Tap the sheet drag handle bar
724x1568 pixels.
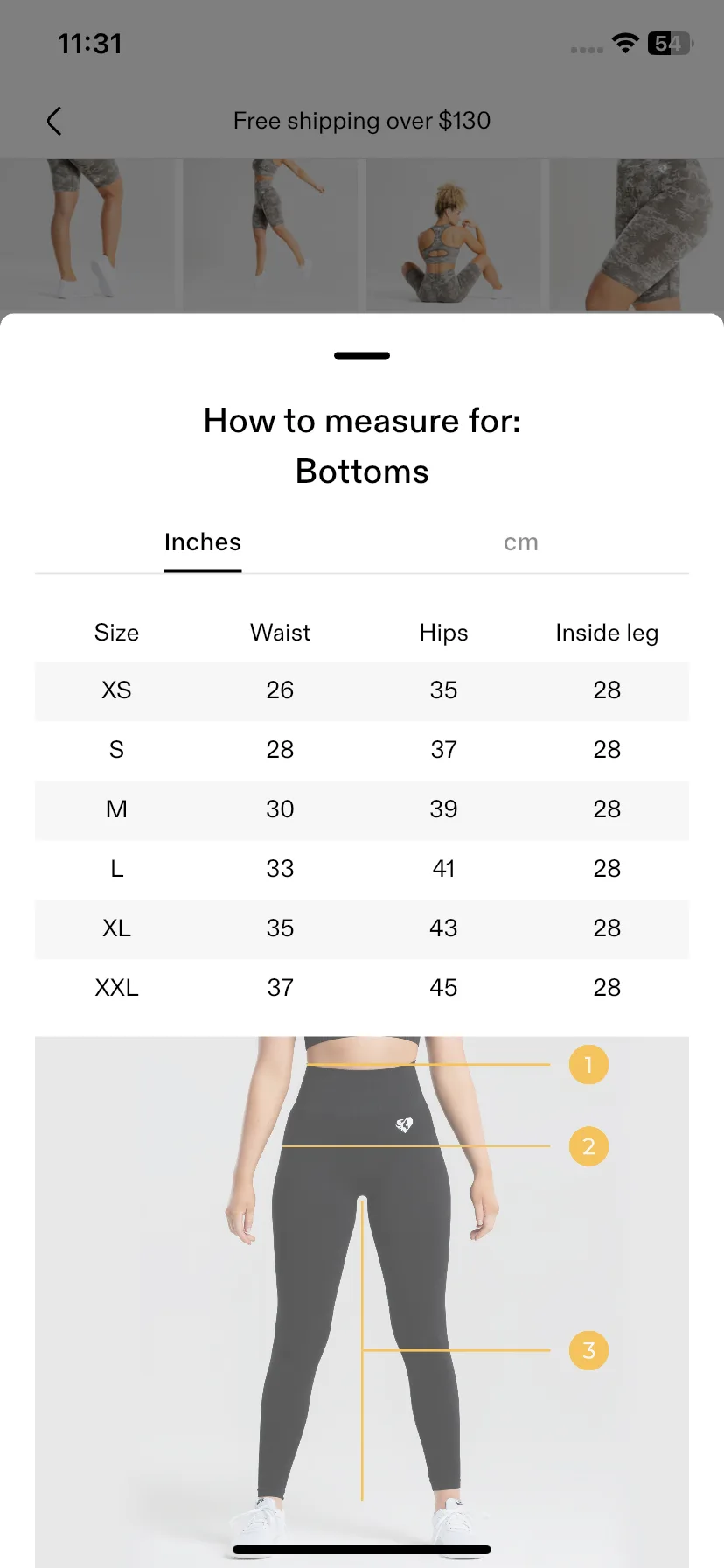(x=362, y=355)
